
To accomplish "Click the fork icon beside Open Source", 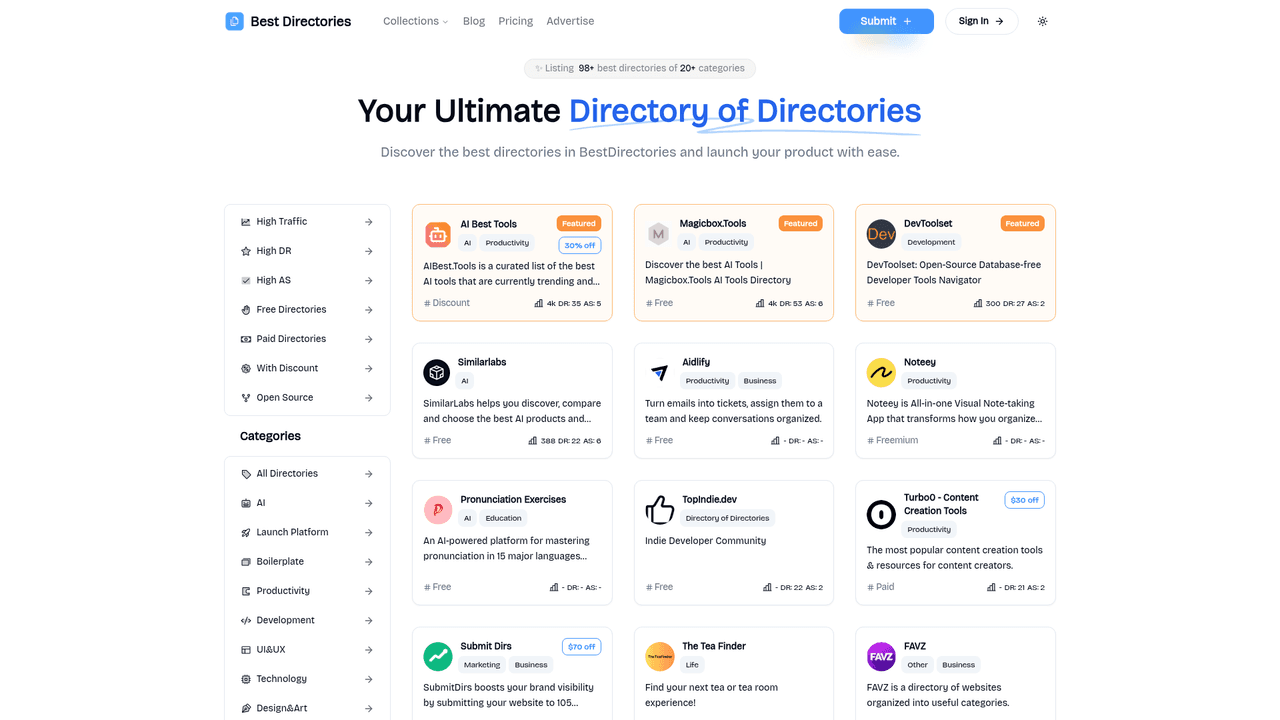I will pos(246,398).
